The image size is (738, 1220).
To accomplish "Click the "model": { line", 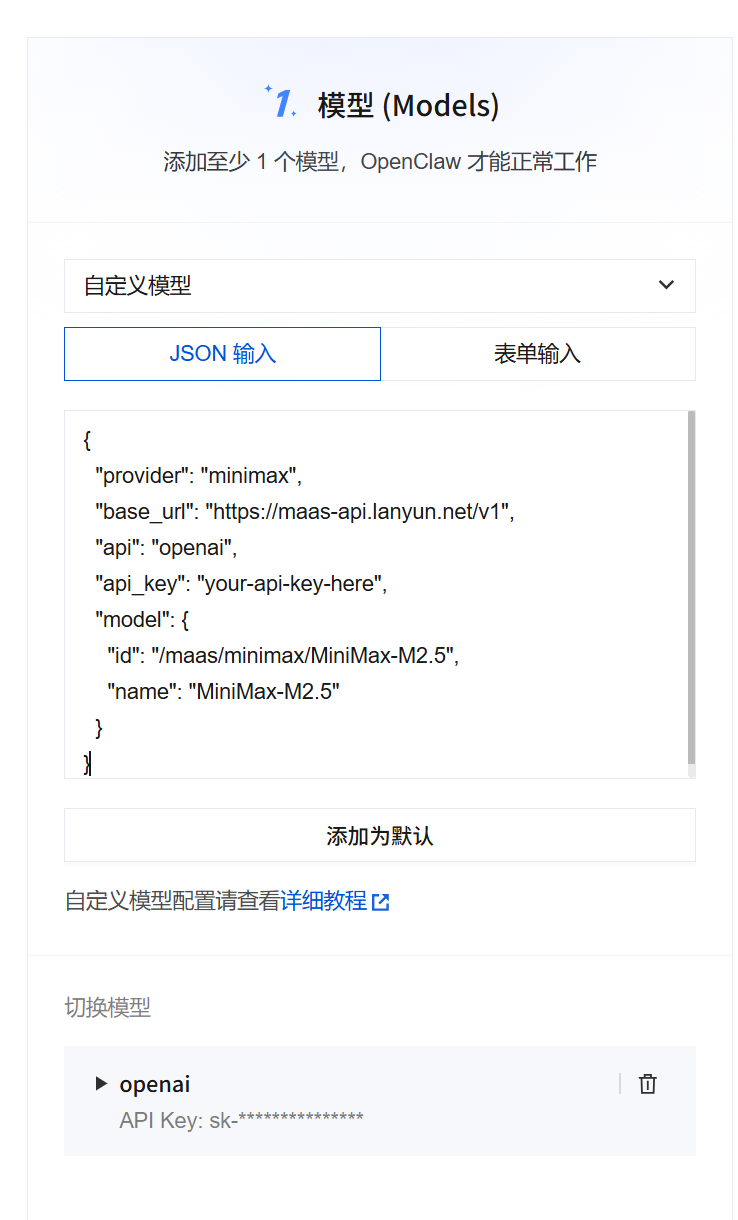I will (142, 620).
